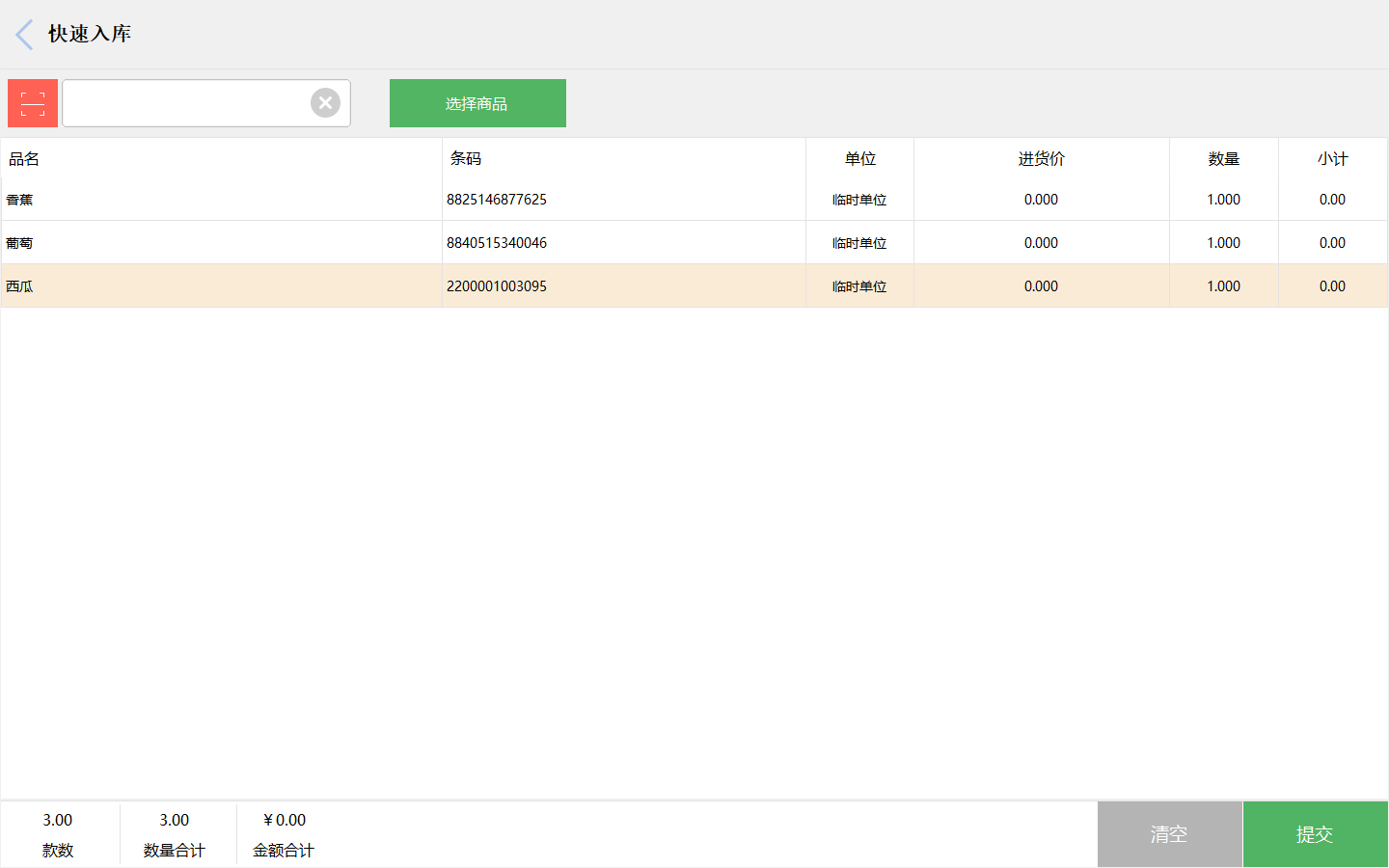Edit the unit cell of 香蕉 row
Screen dimensions: 1389x868
click(x=859, y=200)
